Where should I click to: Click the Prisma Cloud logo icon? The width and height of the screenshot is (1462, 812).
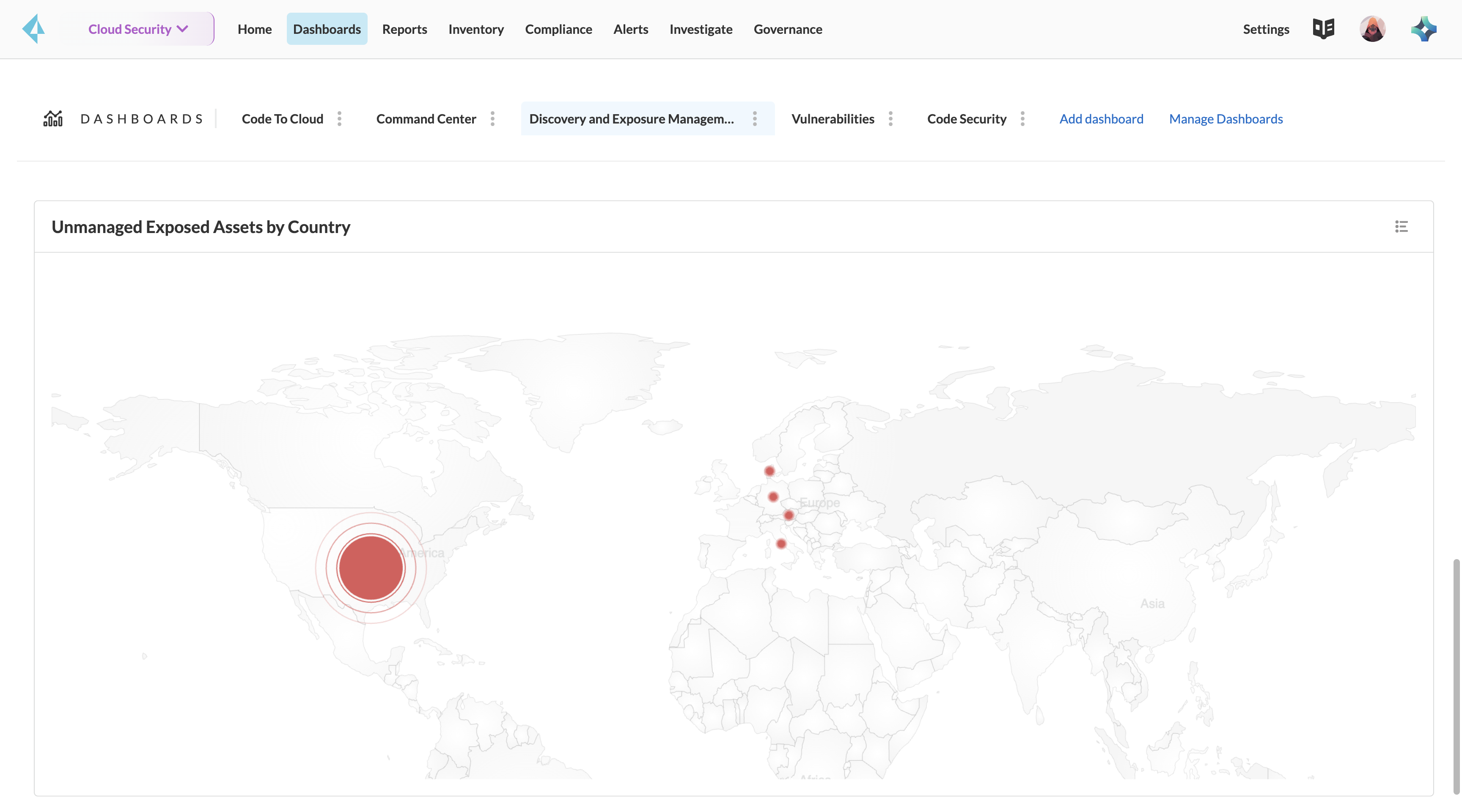[x=34, y=29]
